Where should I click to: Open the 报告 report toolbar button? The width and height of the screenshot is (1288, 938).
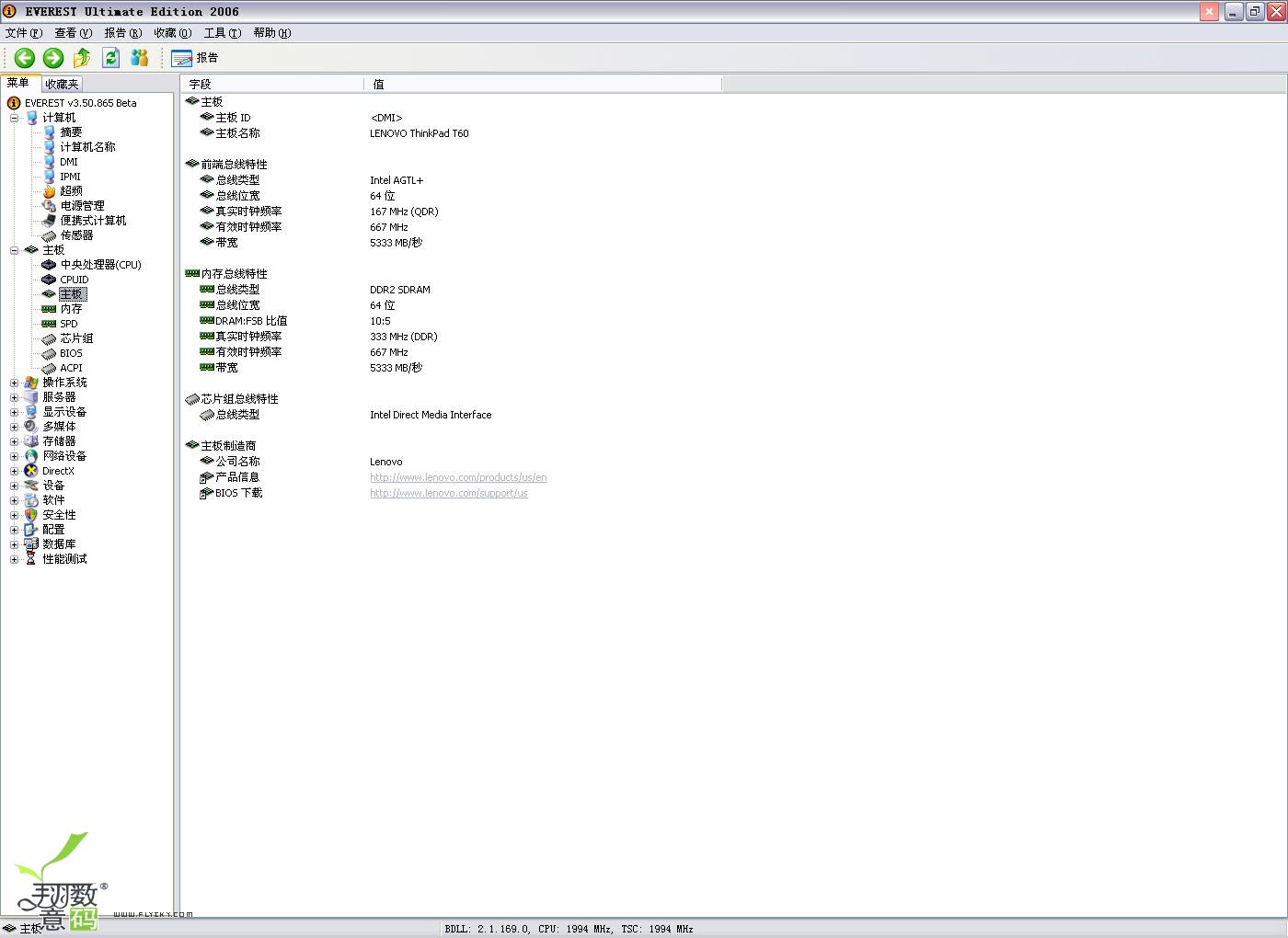click(195, 58)
